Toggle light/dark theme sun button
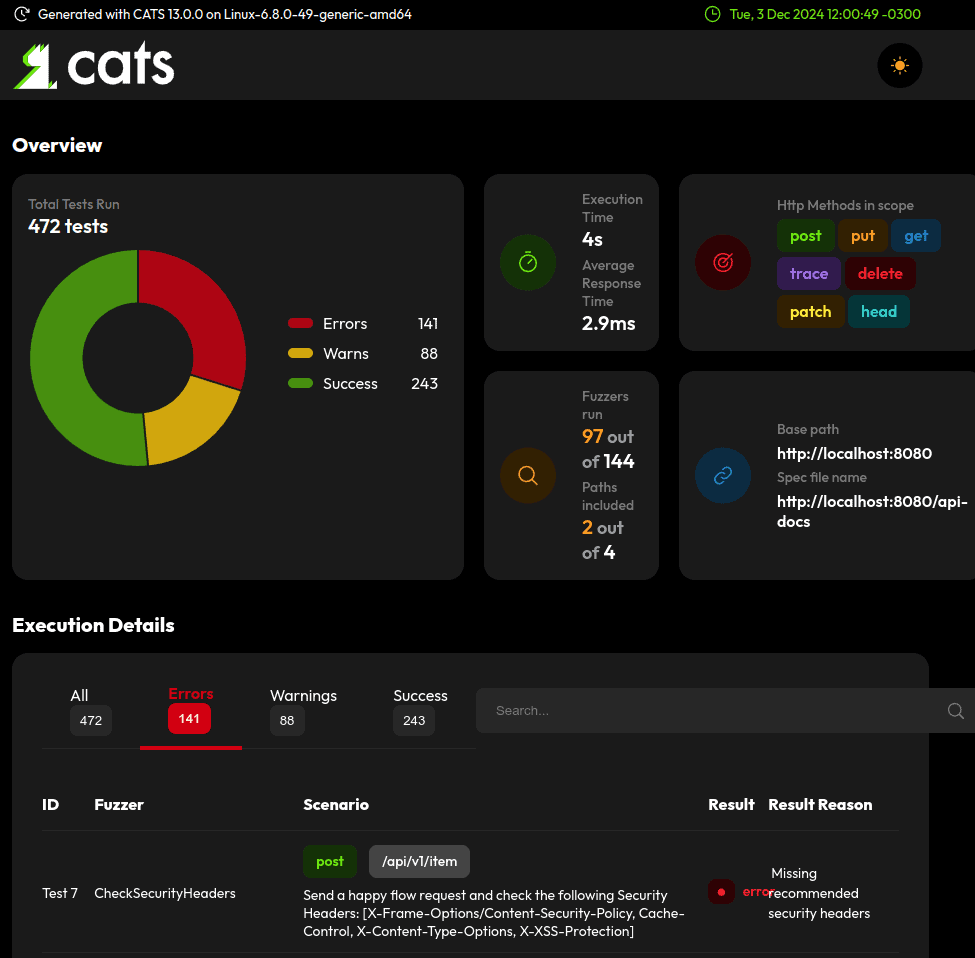 click(x=899, y=66)
